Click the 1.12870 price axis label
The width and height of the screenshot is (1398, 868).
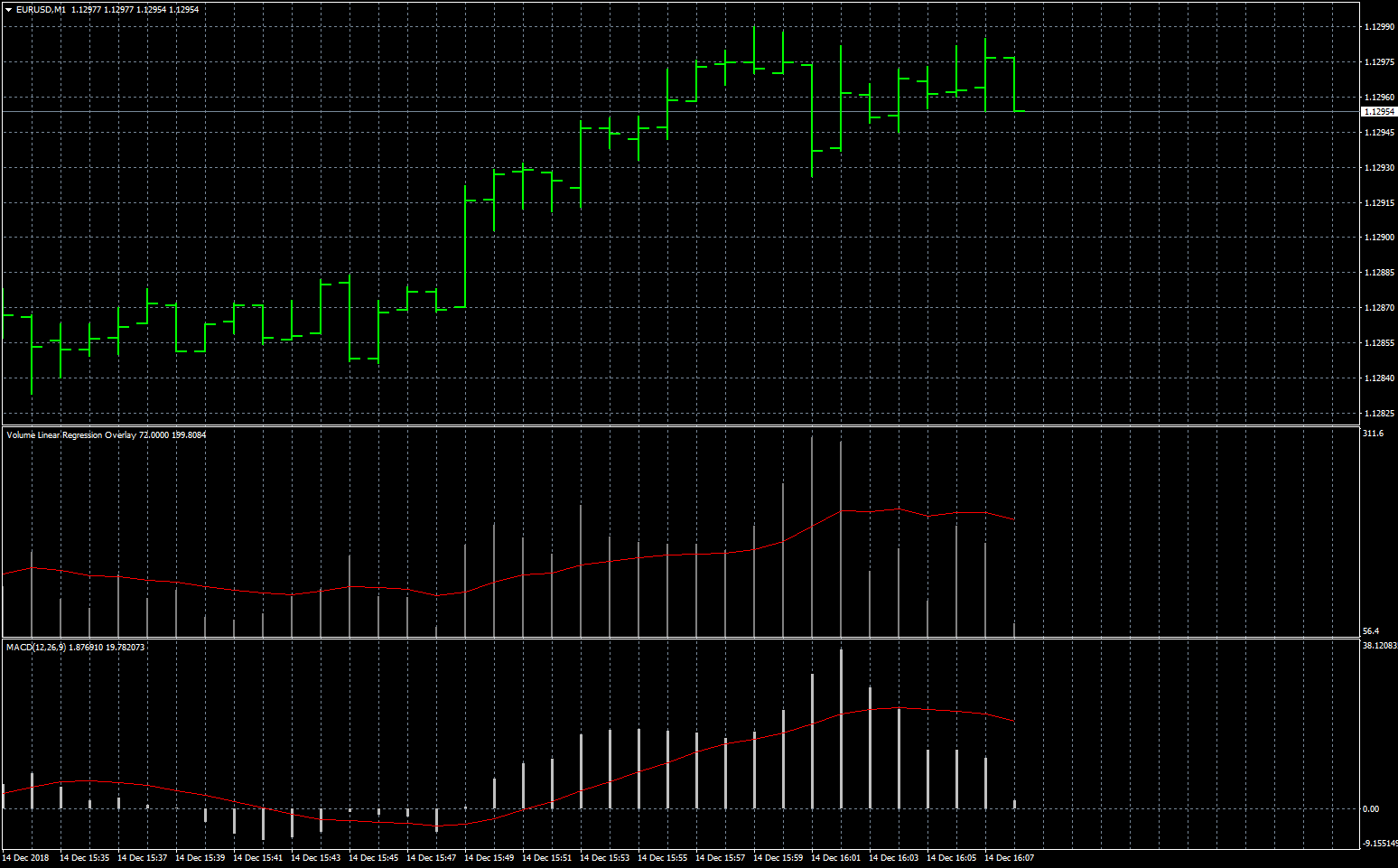(x=1379, y=308)
